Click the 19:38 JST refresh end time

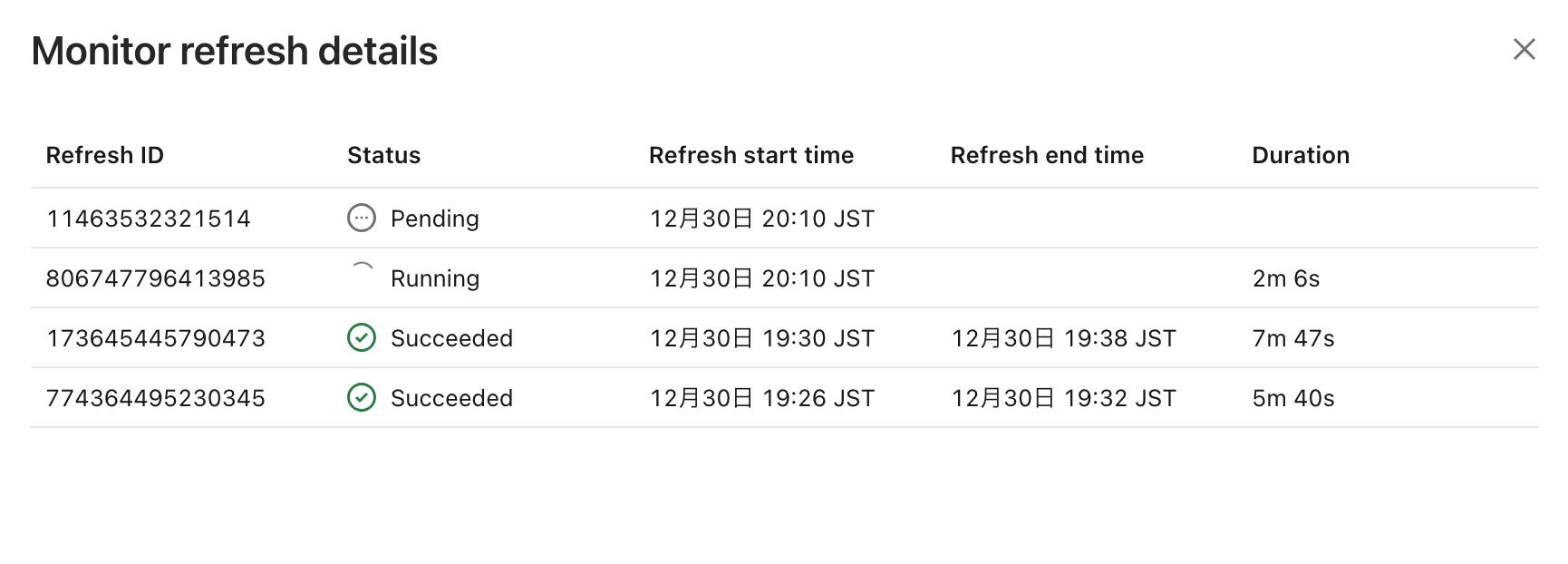1063,338
